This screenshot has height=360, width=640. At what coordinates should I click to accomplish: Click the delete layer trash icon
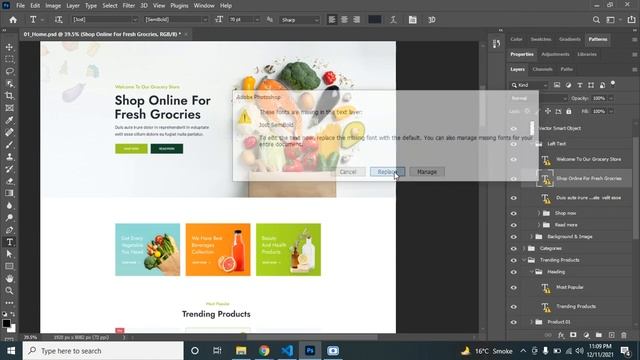pos(624,335)
